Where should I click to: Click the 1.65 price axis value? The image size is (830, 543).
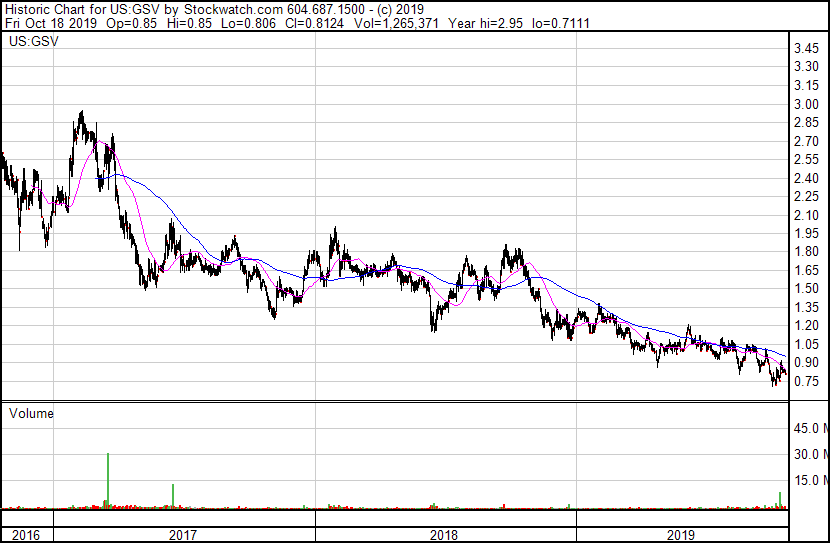click(x=806, y=270)
